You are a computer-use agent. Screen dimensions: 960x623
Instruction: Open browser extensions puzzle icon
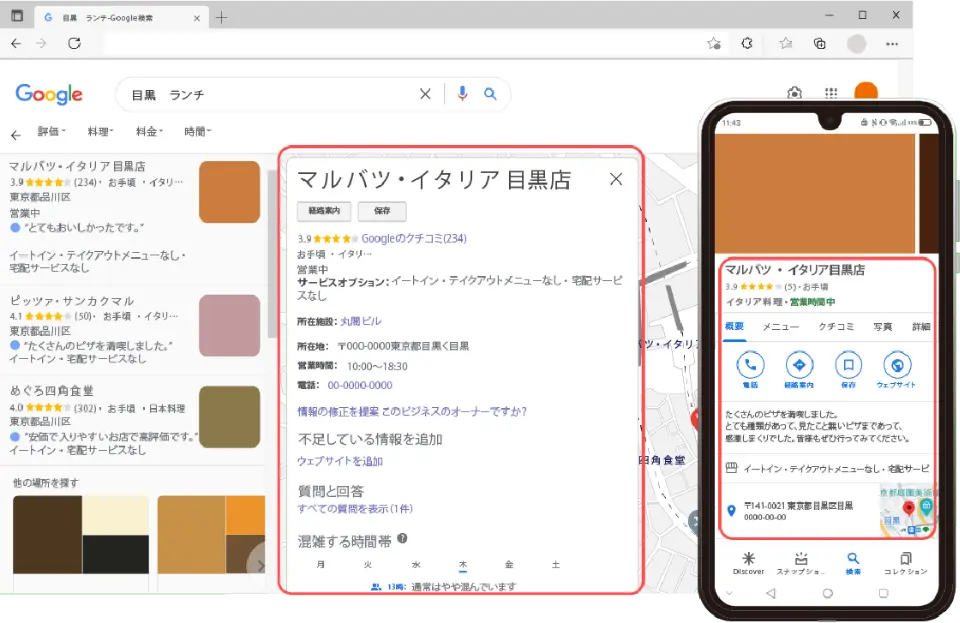coord(747,43)
